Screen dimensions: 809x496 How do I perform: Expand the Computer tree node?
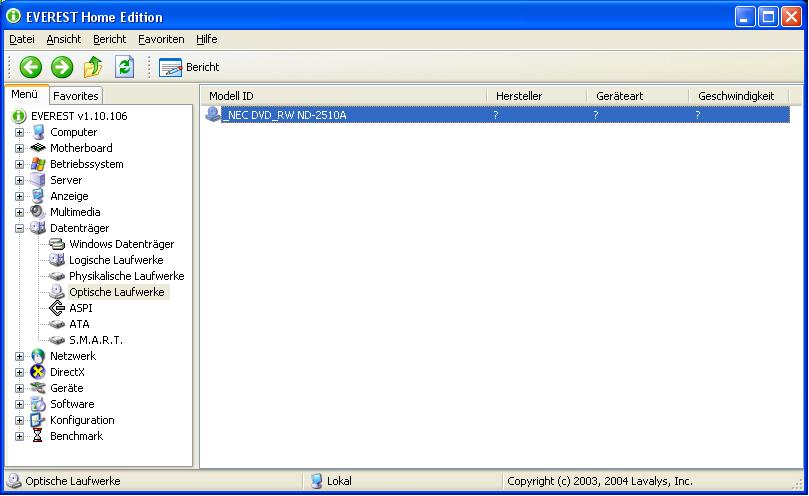tap(20, 133)
